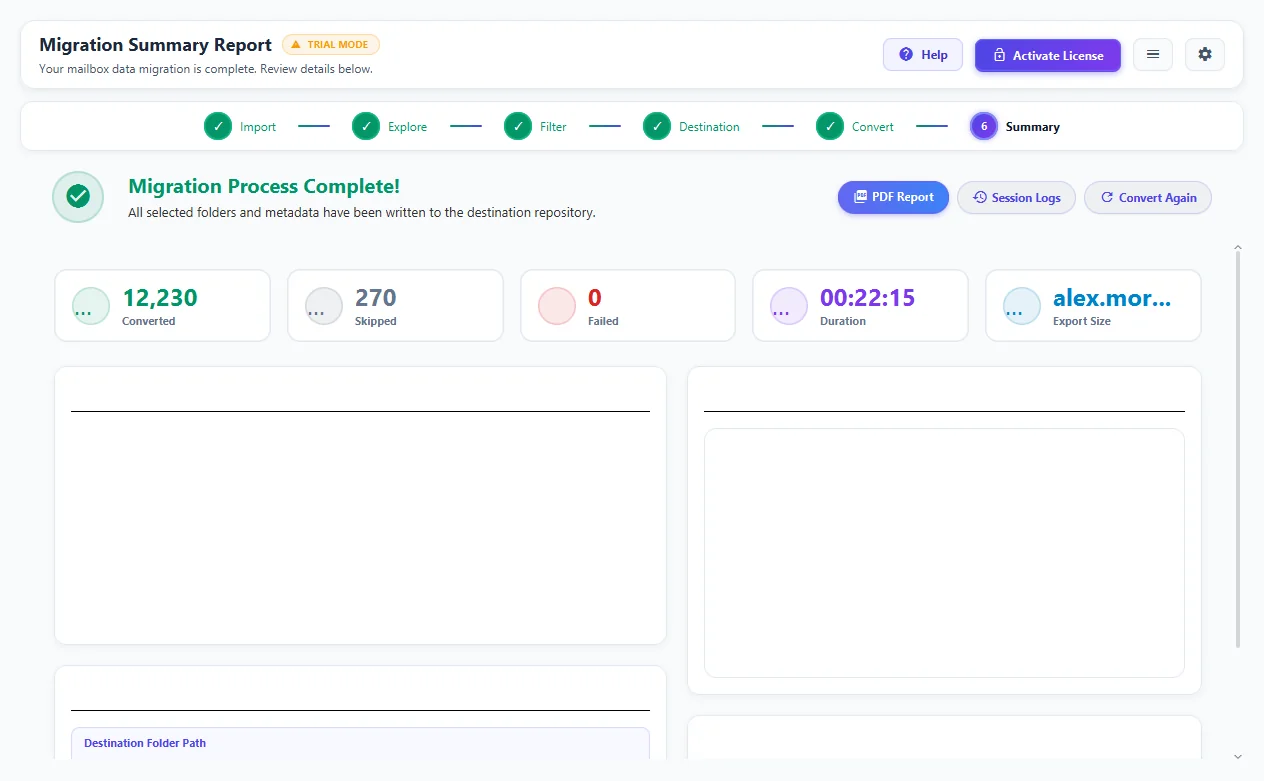The image size is (1264, 781).
Task: Click Activate License button
Action: pyautogui.click(x=1047, y=55)
